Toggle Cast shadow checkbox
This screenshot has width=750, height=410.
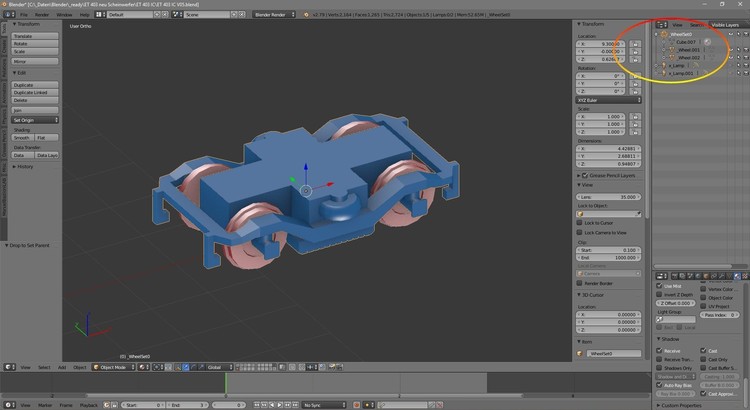703,351
